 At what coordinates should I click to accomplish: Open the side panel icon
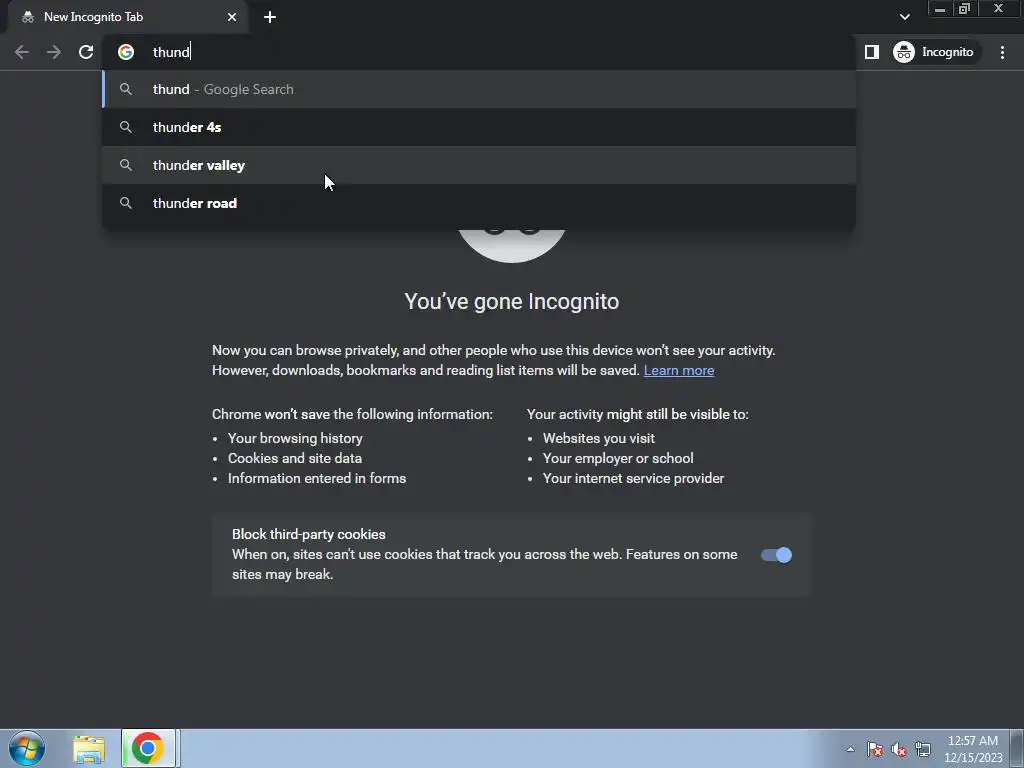[x=872, y=52]
